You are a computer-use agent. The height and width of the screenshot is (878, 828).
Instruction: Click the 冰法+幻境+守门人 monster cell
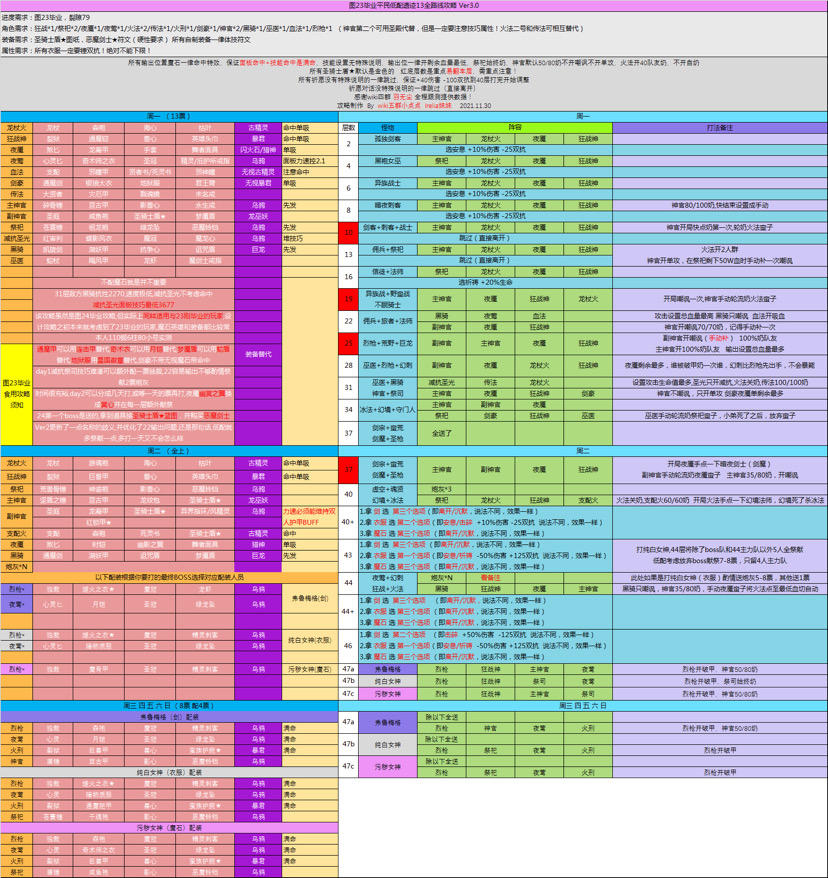coord(387,410)
